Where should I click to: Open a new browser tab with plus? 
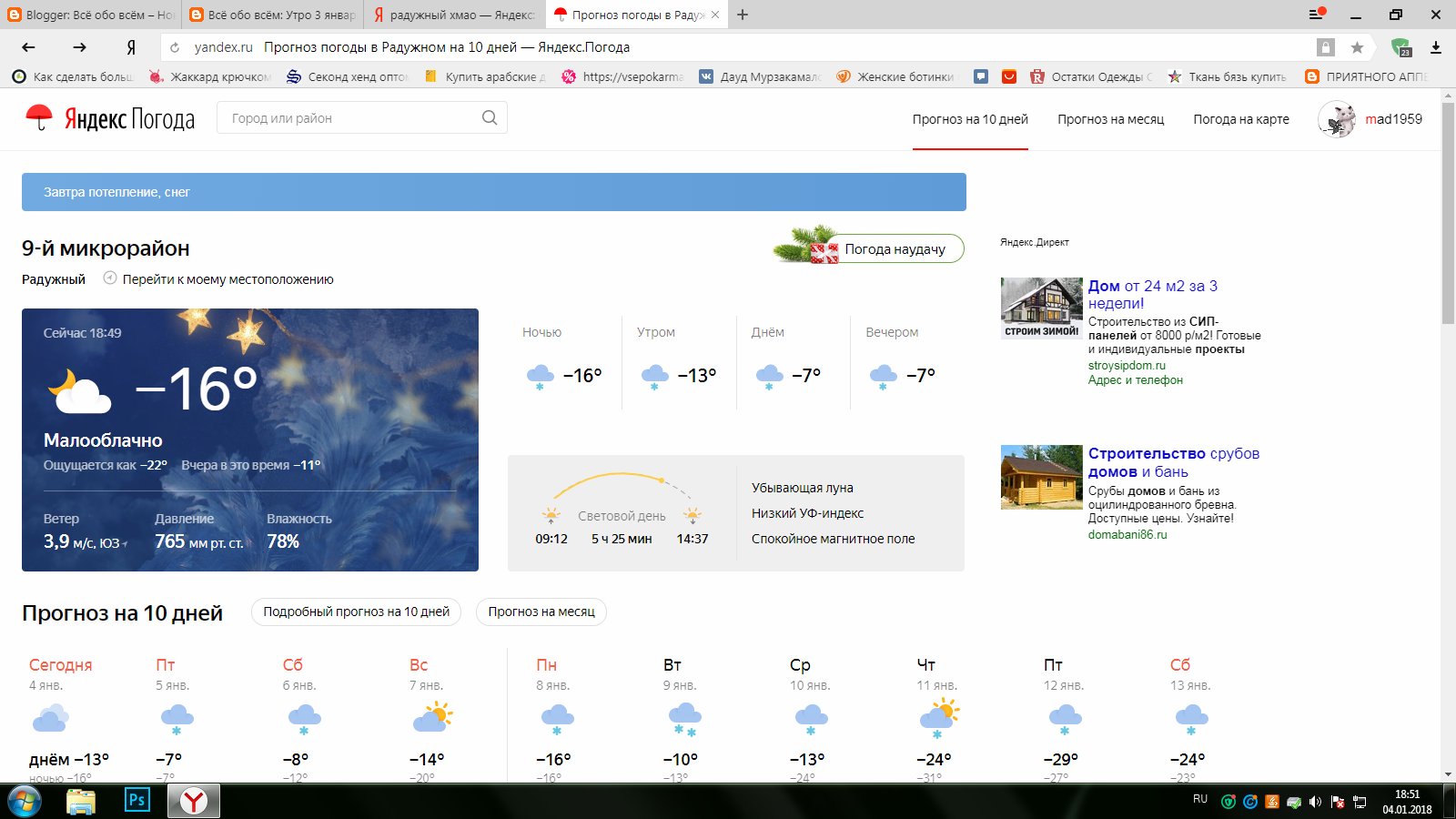743,15
